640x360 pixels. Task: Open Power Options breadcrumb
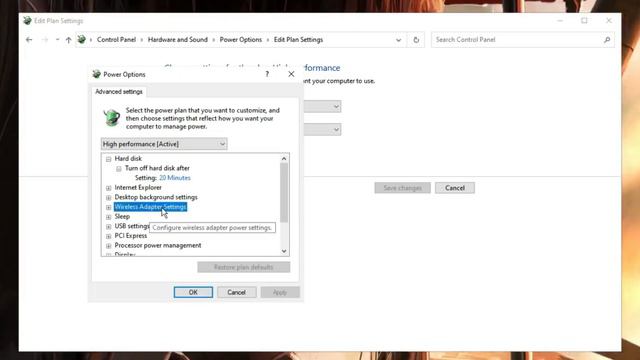point(241,40)
